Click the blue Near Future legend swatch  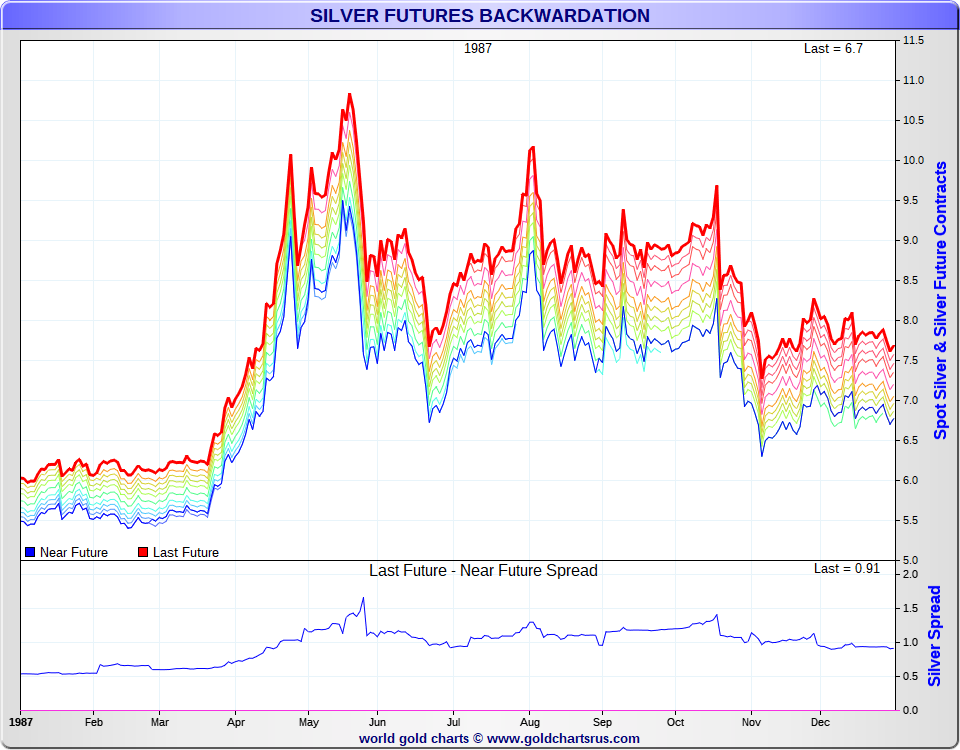pyautogui.click(x=29, y=552)
